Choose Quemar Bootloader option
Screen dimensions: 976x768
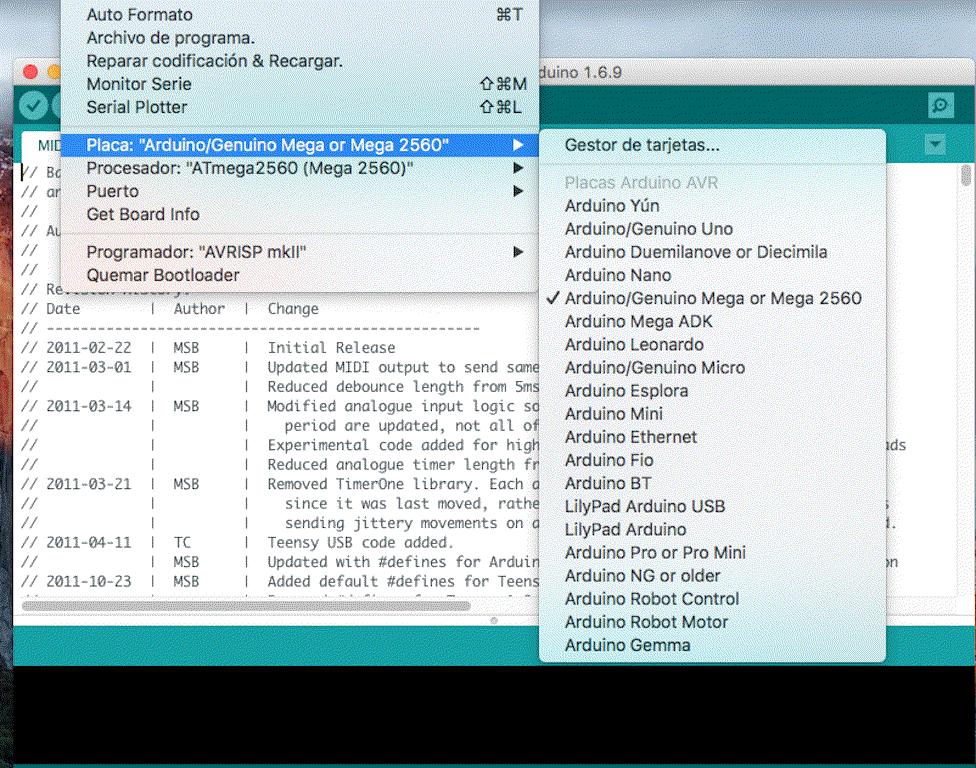163,275
